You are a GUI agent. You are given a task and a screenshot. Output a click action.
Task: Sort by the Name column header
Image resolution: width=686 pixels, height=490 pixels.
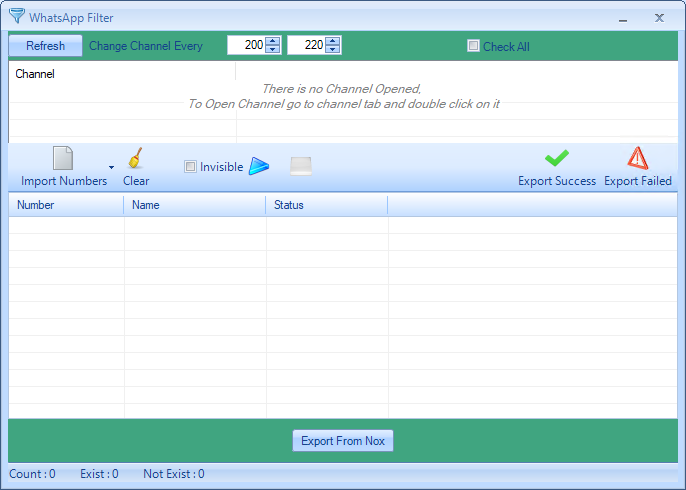point(195,205)
